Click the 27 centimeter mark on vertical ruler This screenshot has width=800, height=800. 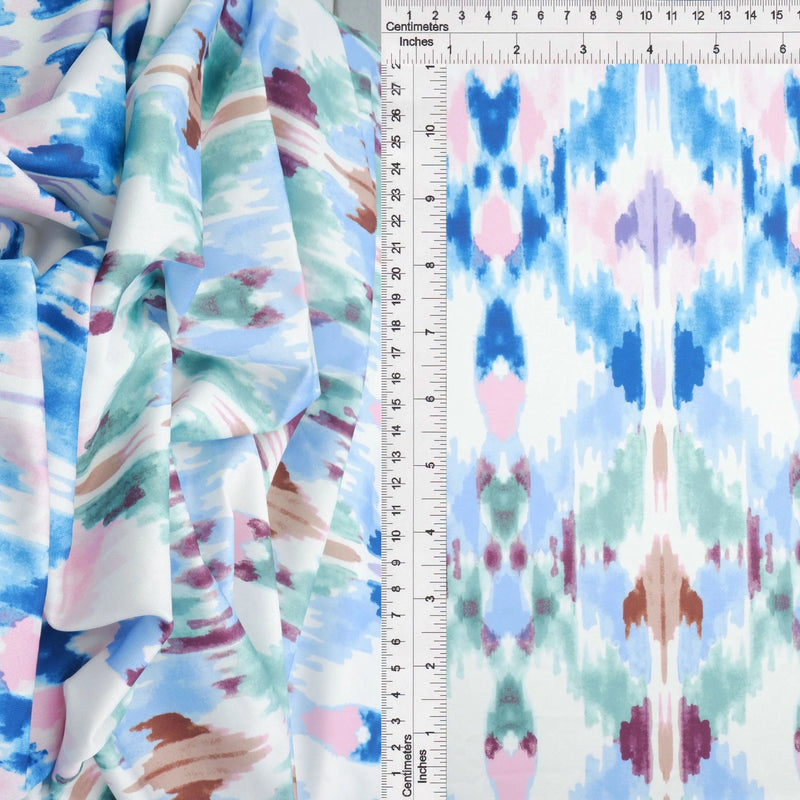pos(396,89)
